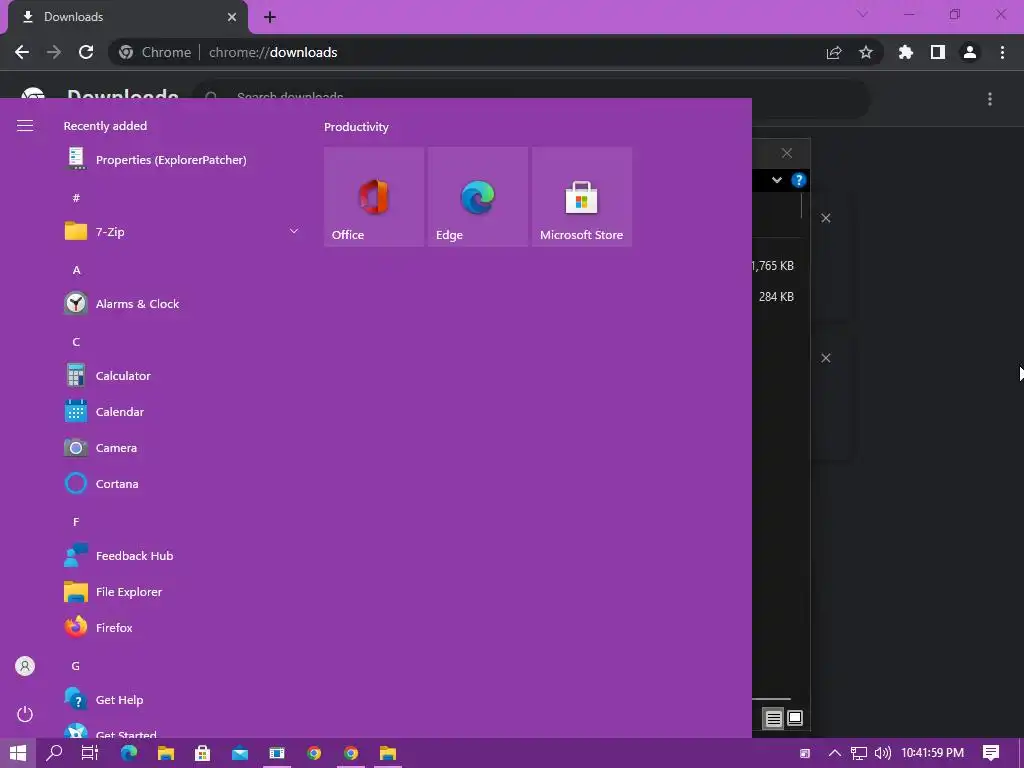
Task: Click the Office tile
Action: pyautogui.click(x=374, y=197)
